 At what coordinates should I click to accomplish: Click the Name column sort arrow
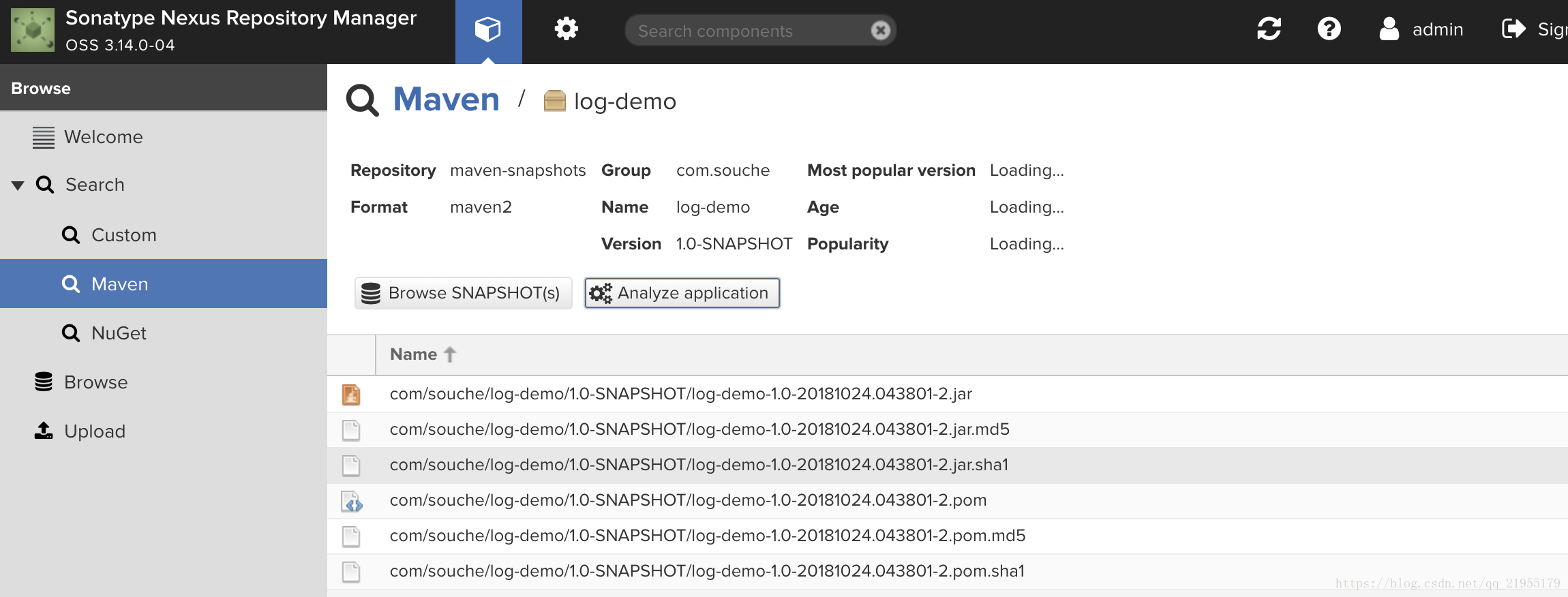click(x=450, y=354)
